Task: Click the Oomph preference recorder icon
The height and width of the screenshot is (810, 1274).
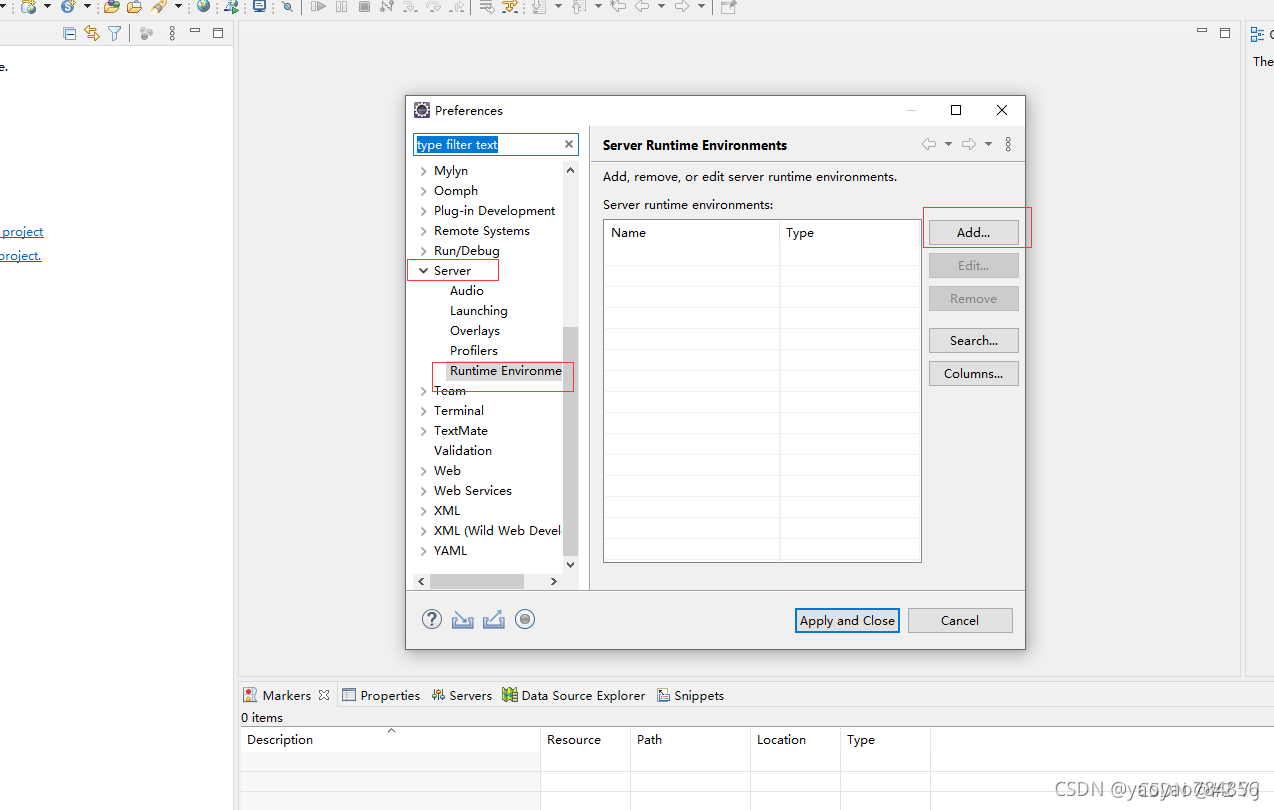Action: coord(525,619)
